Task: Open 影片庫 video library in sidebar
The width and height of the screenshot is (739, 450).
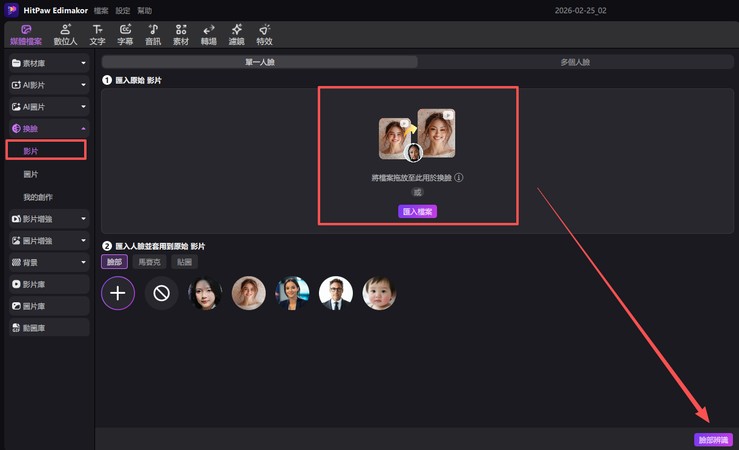Action: tap(49, 284)
